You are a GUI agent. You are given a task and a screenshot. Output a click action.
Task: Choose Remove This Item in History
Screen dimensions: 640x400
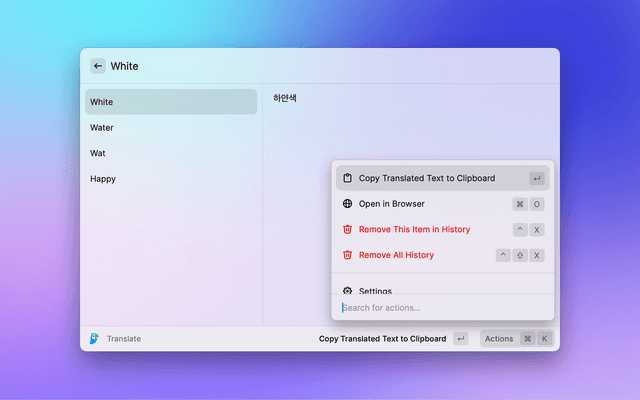[414, 230]
